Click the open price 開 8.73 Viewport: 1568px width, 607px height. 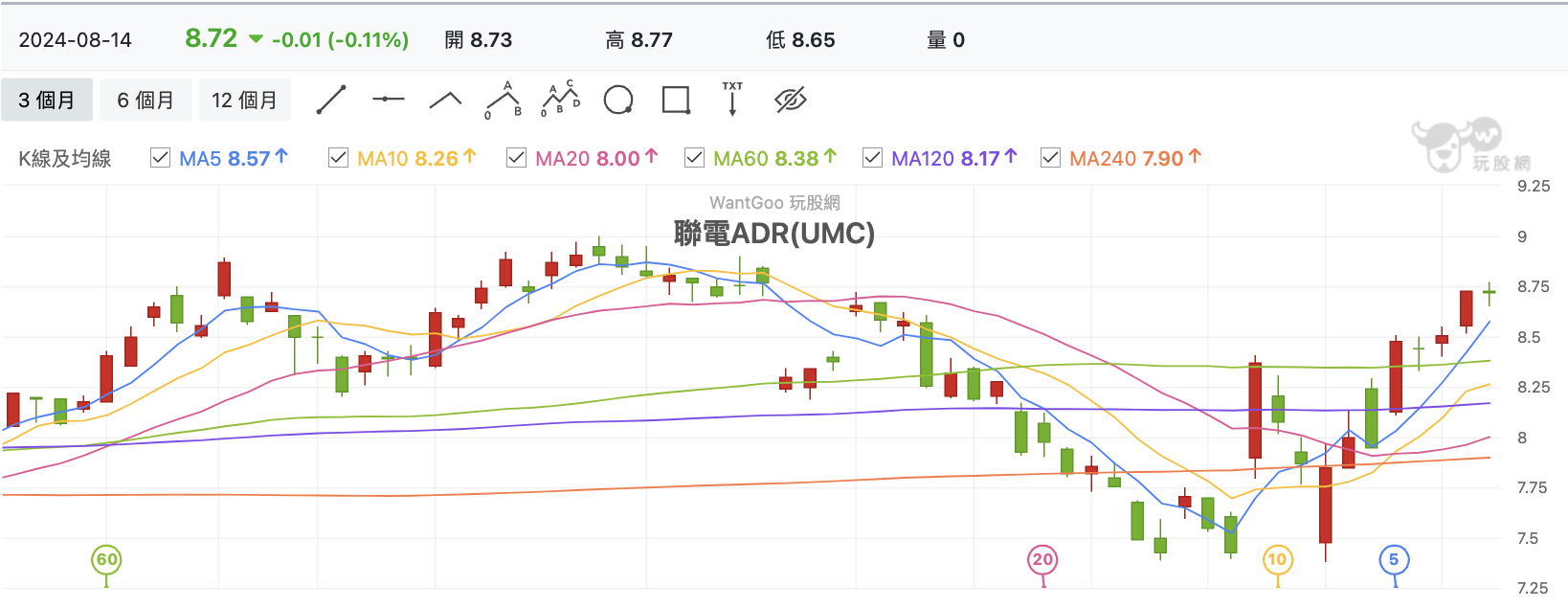coord(479,40)
